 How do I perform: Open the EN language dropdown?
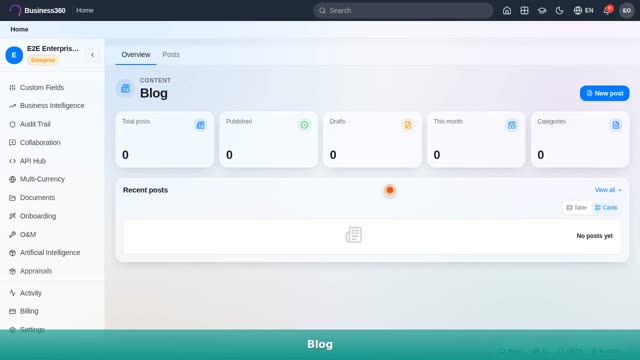point(584,11)
